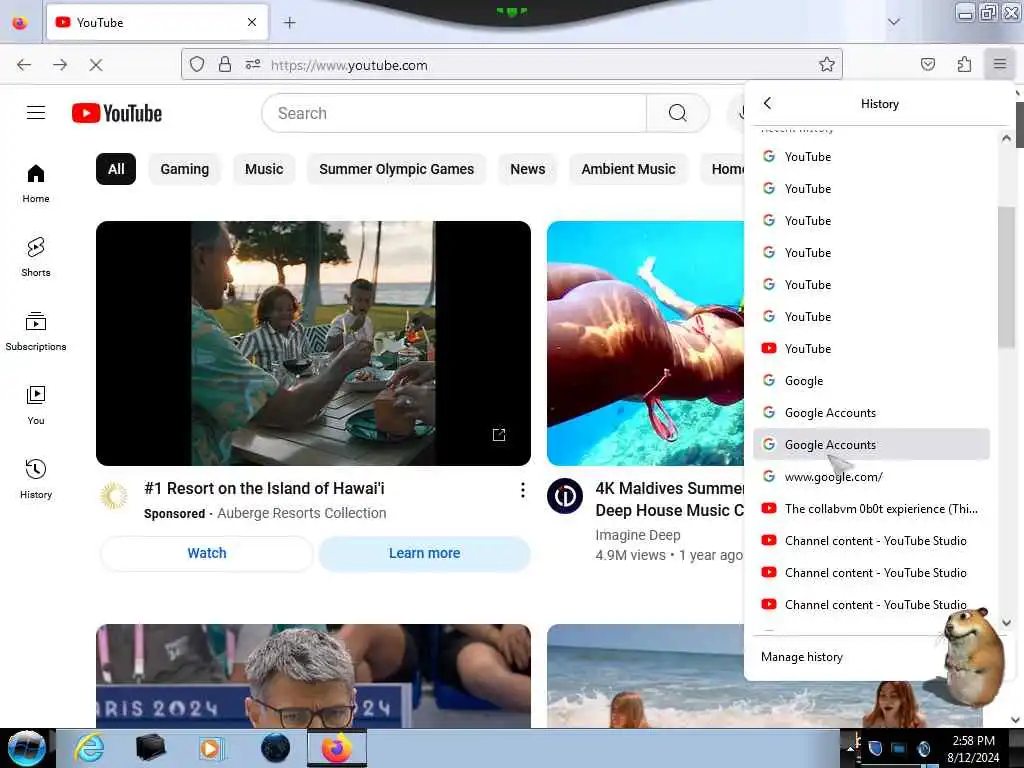Screen dimensions: 1024x768
Task: Click Manage history
Action: pyautogui.click(x=802, y=657)
